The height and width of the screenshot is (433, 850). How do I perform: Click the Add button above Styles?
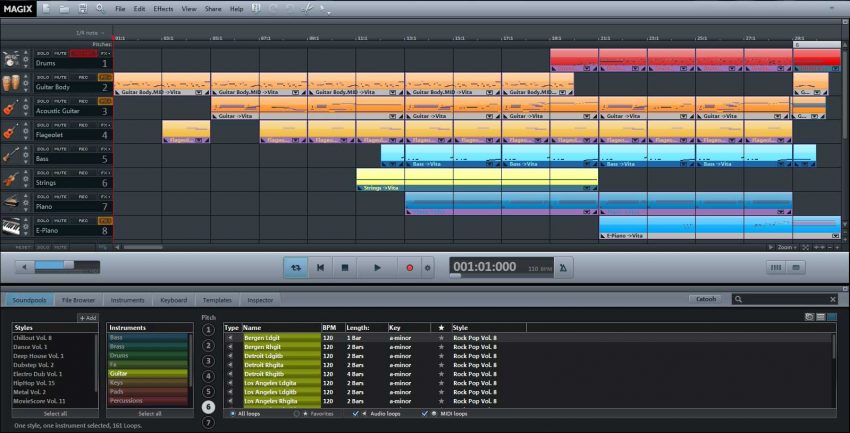tap(88, 318)
